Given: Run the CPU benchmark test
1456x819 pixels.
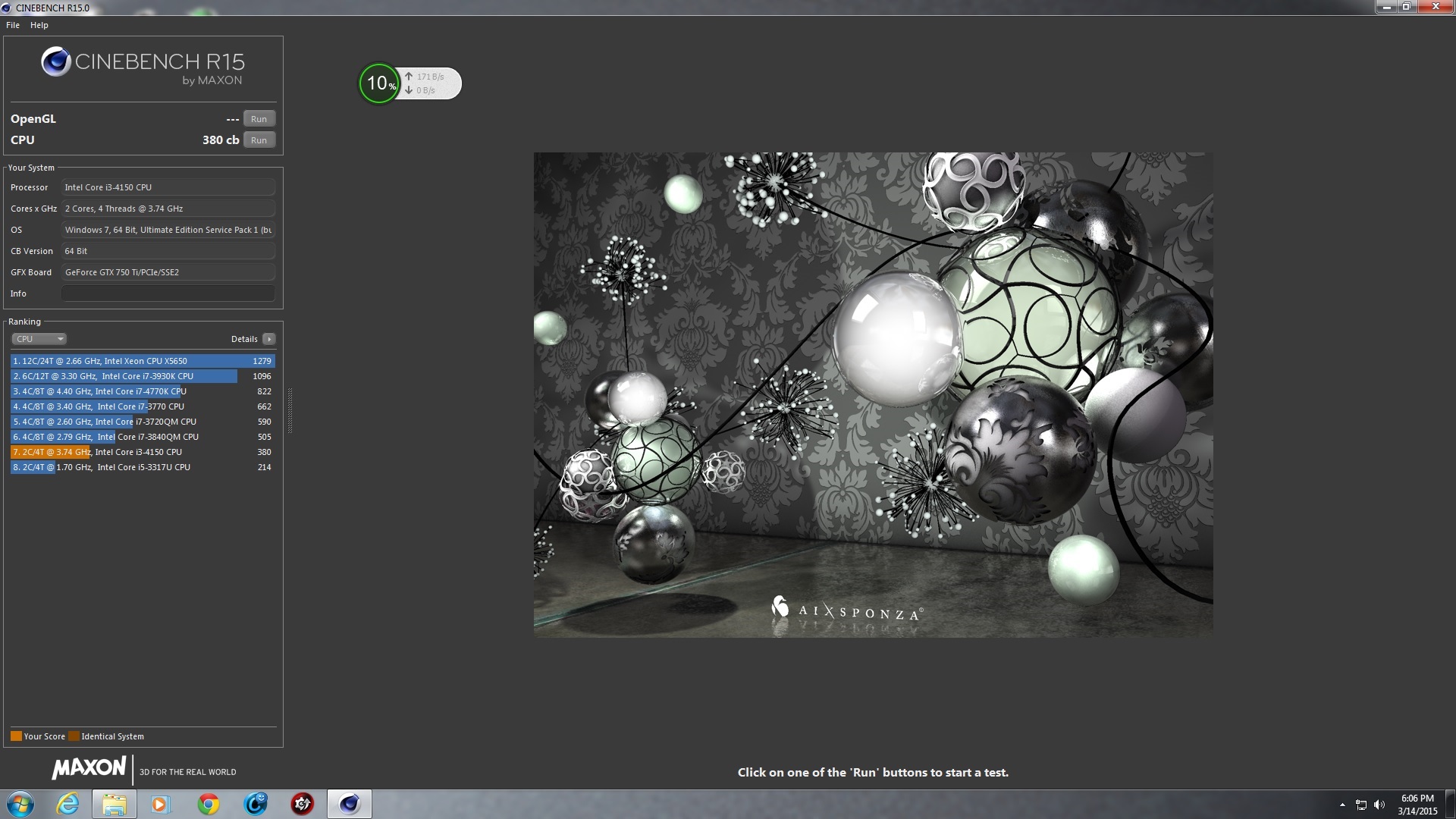Looking at the screenshot, I should point(259,140).
